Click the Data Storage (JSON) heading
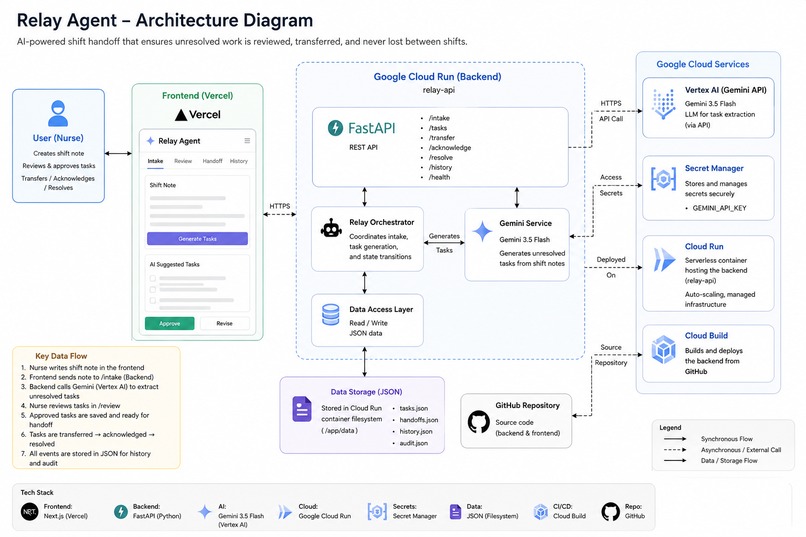 pyautogui.click(x=366, y=392)
